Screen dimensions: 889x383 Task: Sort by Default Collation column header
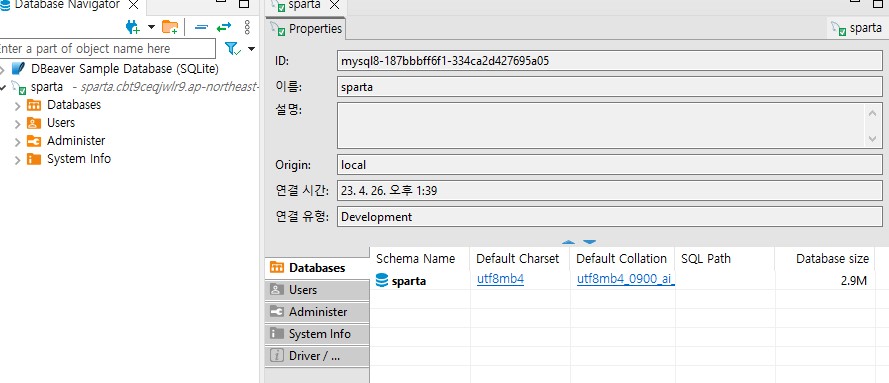623,258
